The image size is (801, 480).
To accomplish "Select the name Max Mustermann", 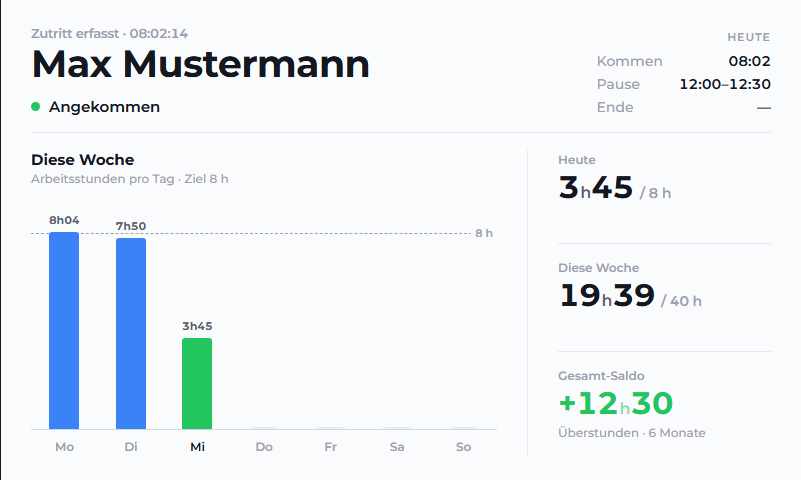I will pyautogui.click(x=200, y=64).
